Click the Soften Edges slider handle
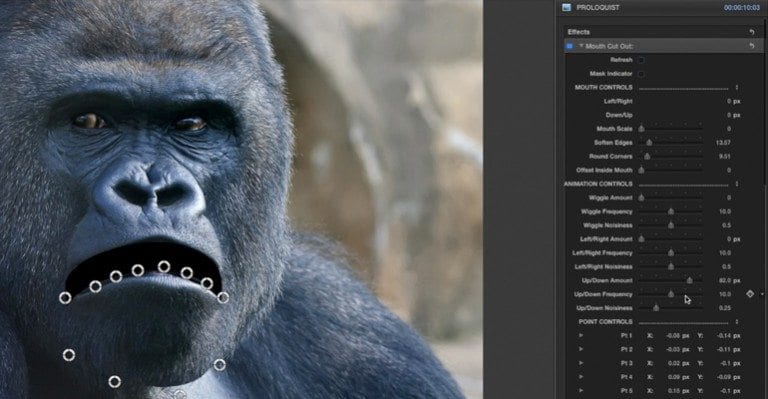Image resolution: width=768 pixels, height=399 pixels. click(649, 142)
